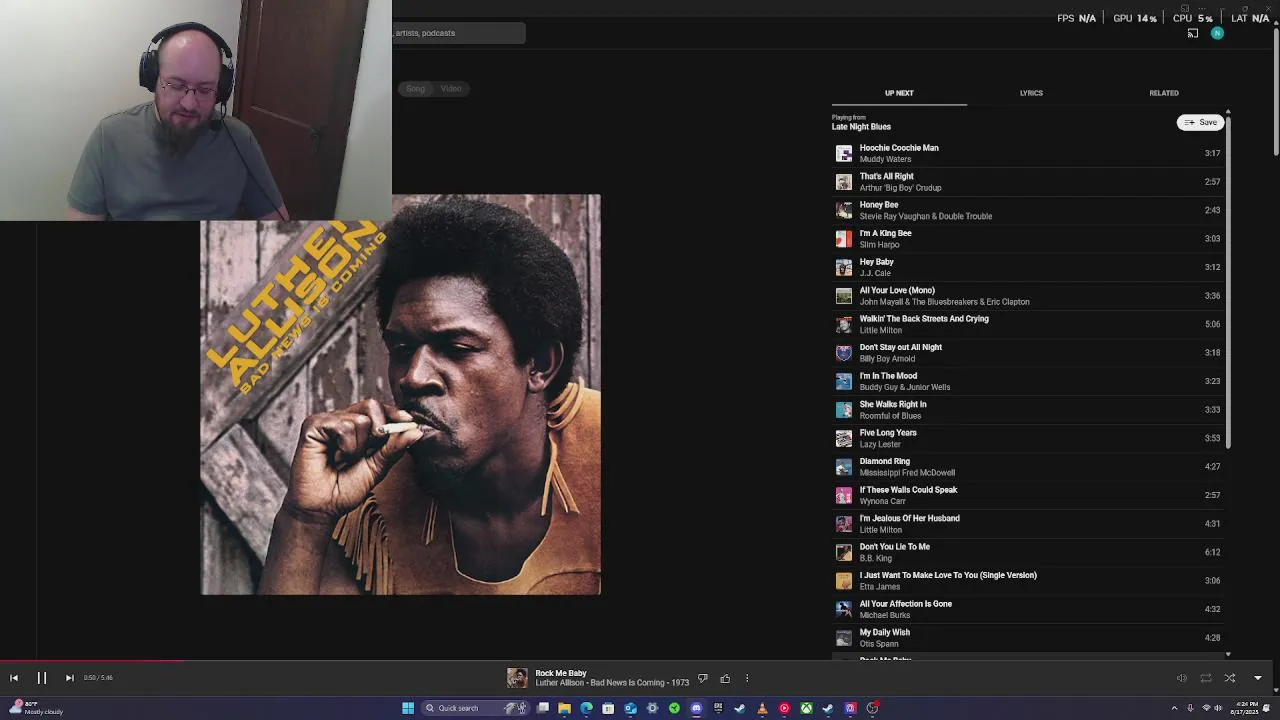Open Discord from the taskbar
The width and height of the screenshot is (1280, 720).
coord(696,708)
